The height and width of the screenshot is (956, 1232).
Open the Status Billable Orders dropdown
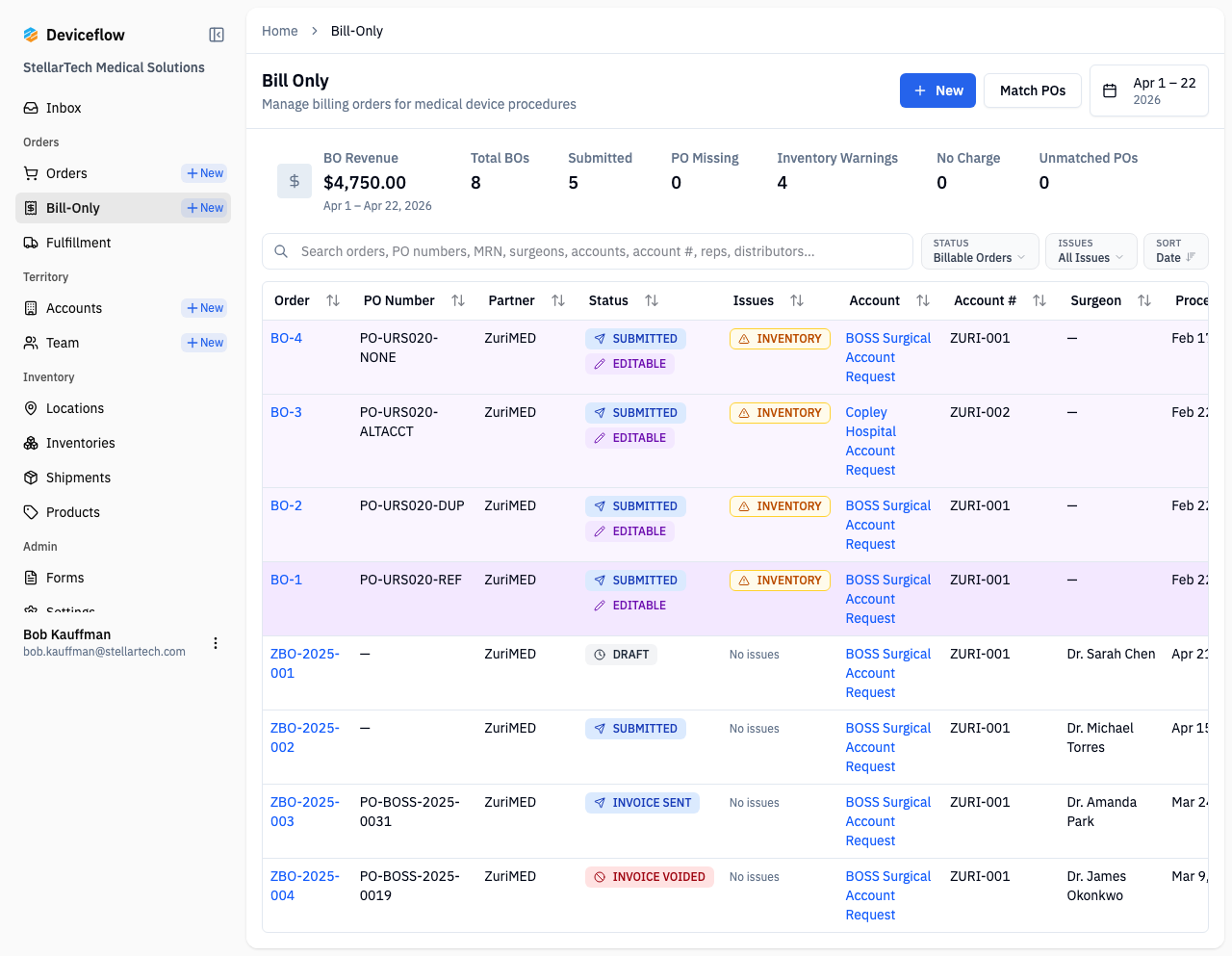(980, 251)
